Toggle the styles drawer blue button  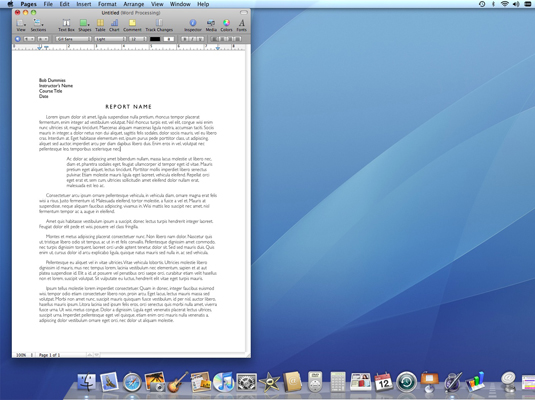18,39
